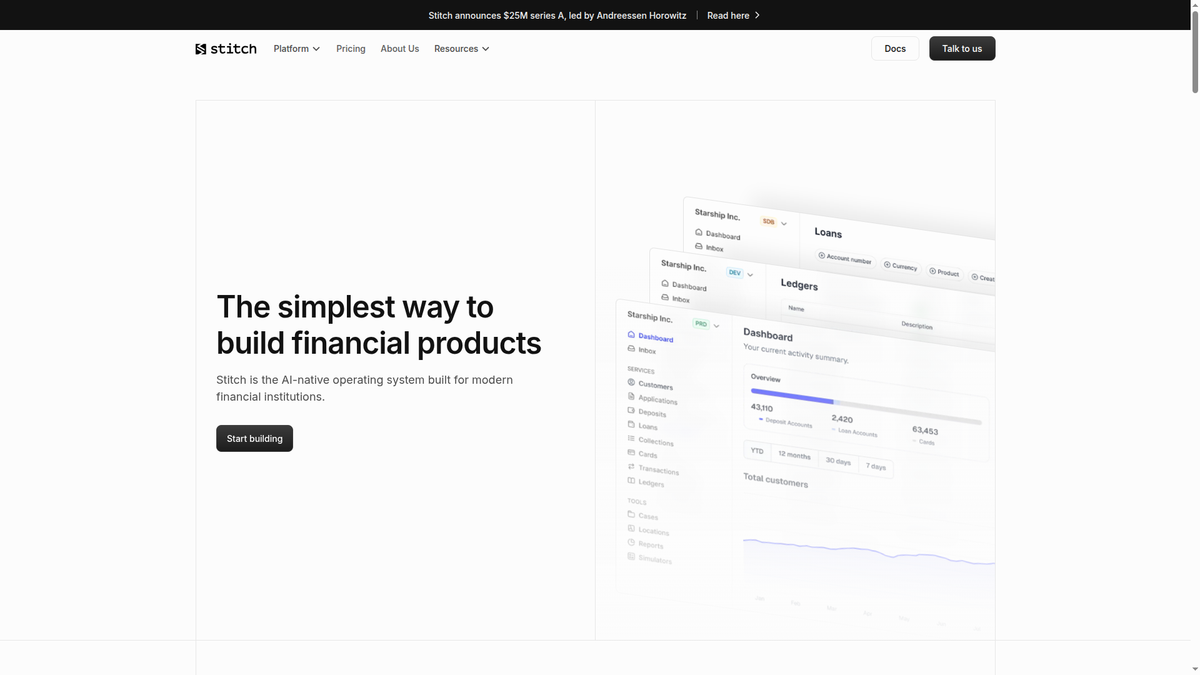Click the Stitch logo in the header
1200x675 pixels.
pyautogui.click(x=226, y=49)
